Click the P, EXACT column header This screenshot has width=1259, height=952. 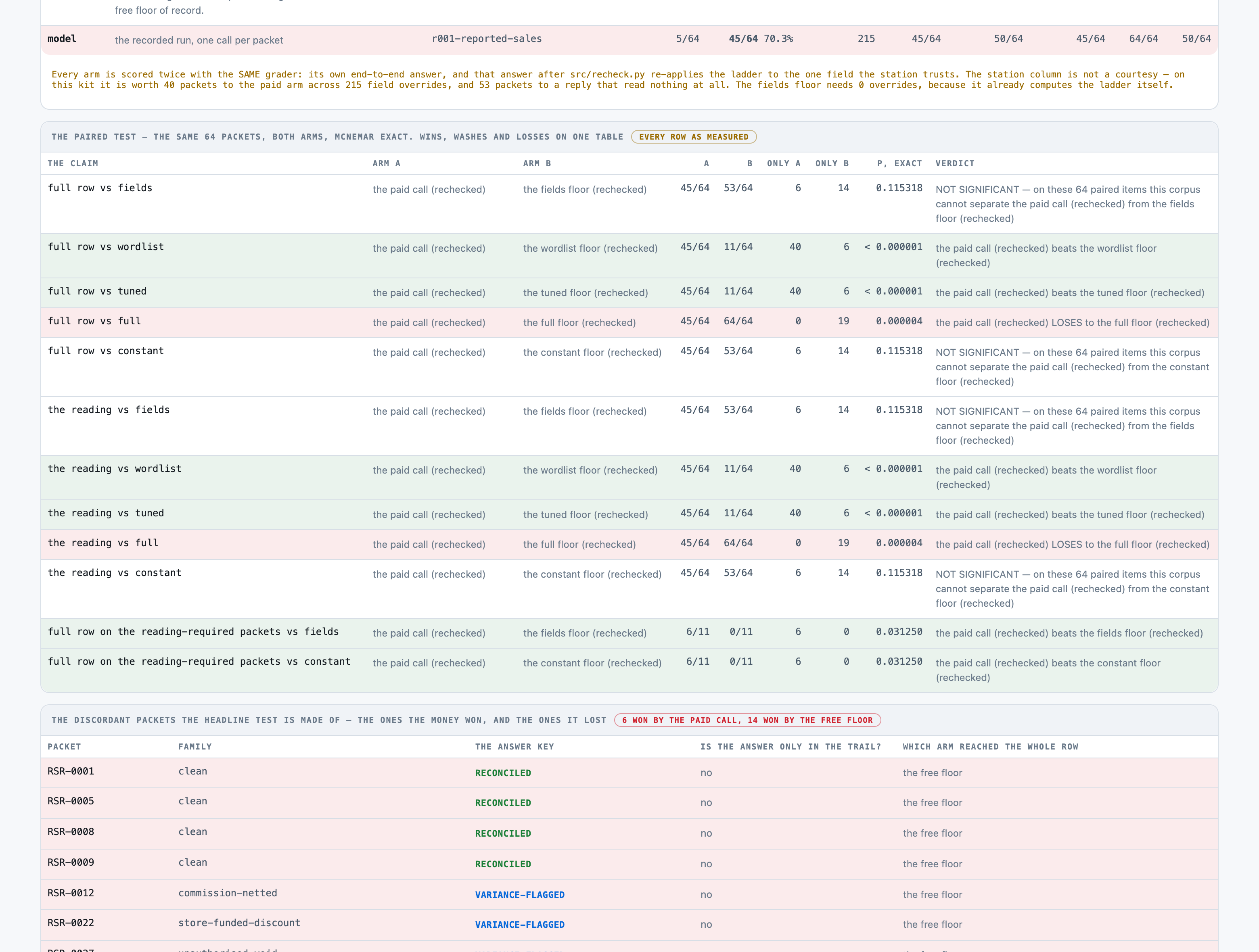click(899, 163)
